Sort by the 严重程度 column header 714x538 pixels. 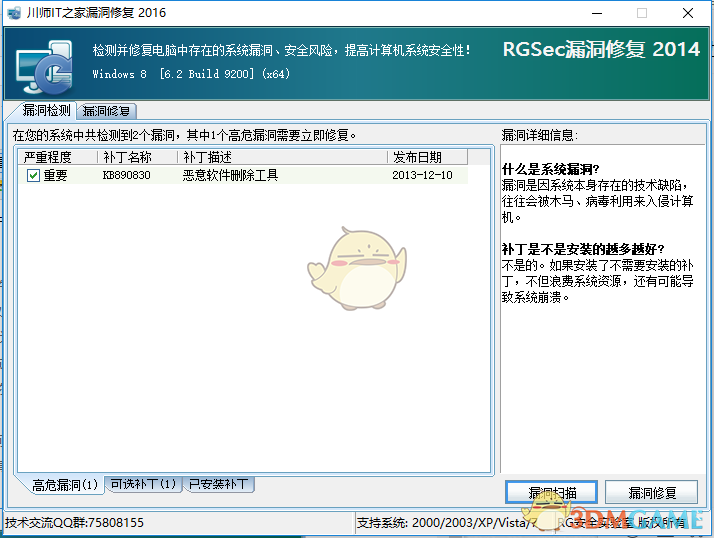(x=58, y=157)
